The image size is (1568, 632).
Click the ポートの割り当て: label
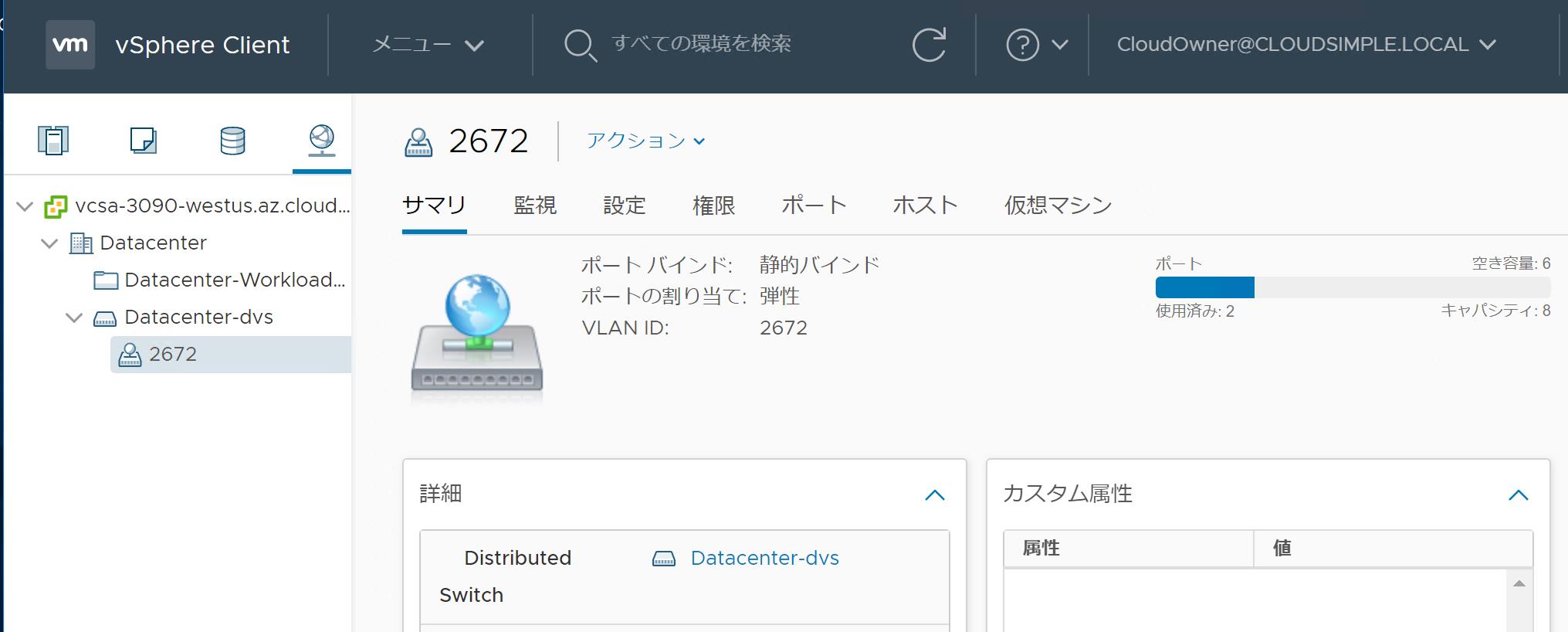coord(663,296)
